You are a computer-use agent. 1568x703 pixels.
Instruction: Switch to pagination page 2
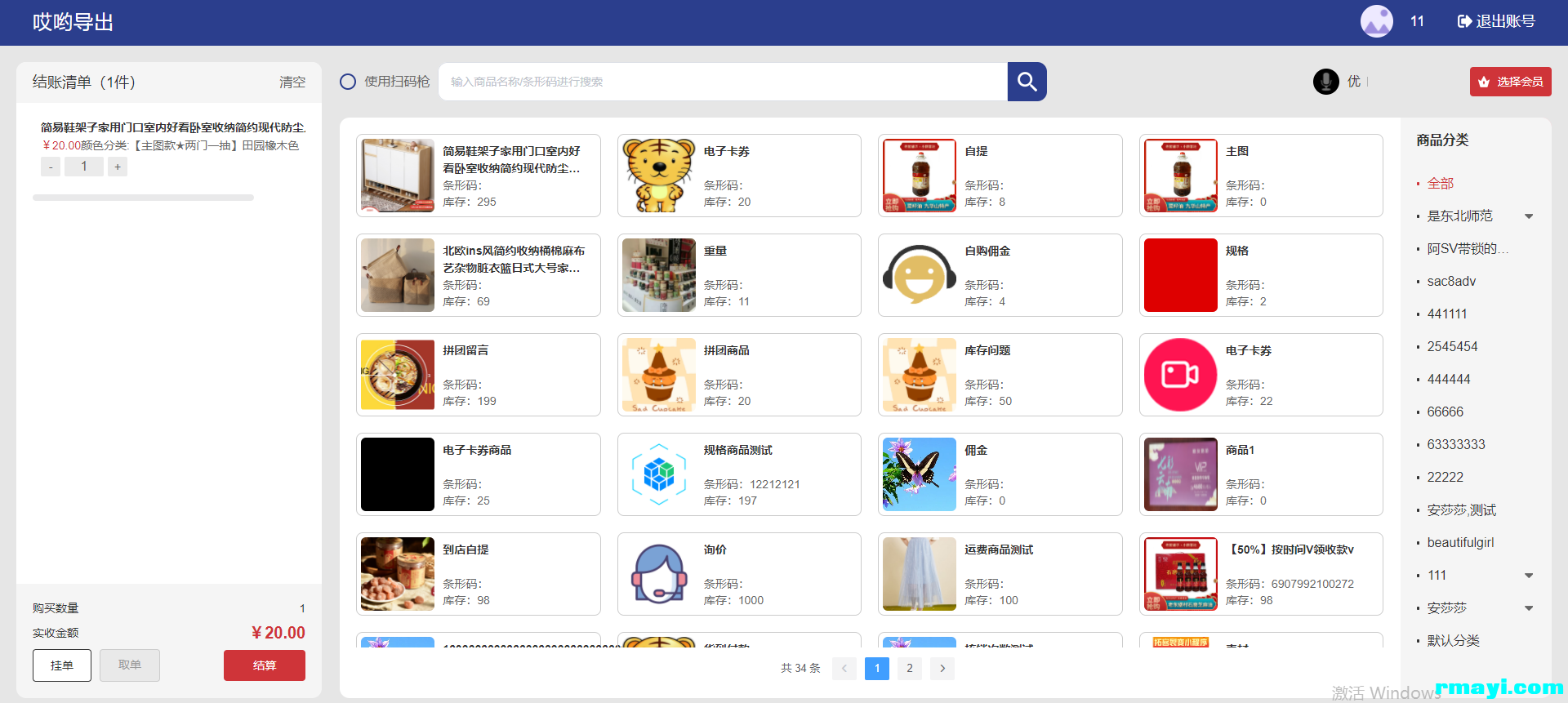pos(910,668)
